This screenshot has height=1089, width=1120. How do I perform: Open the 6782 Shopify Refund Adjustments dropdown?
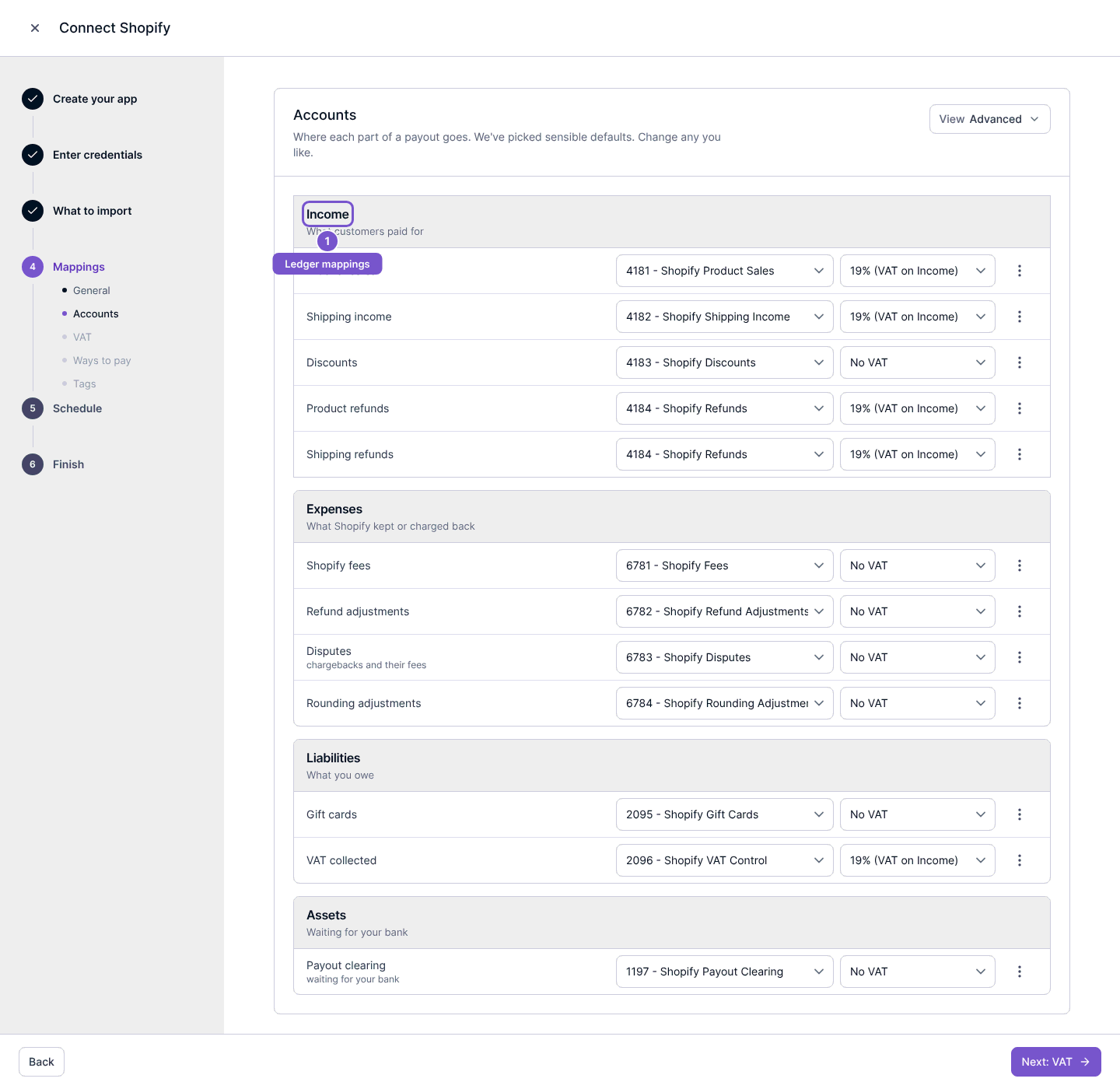[724, 611]
